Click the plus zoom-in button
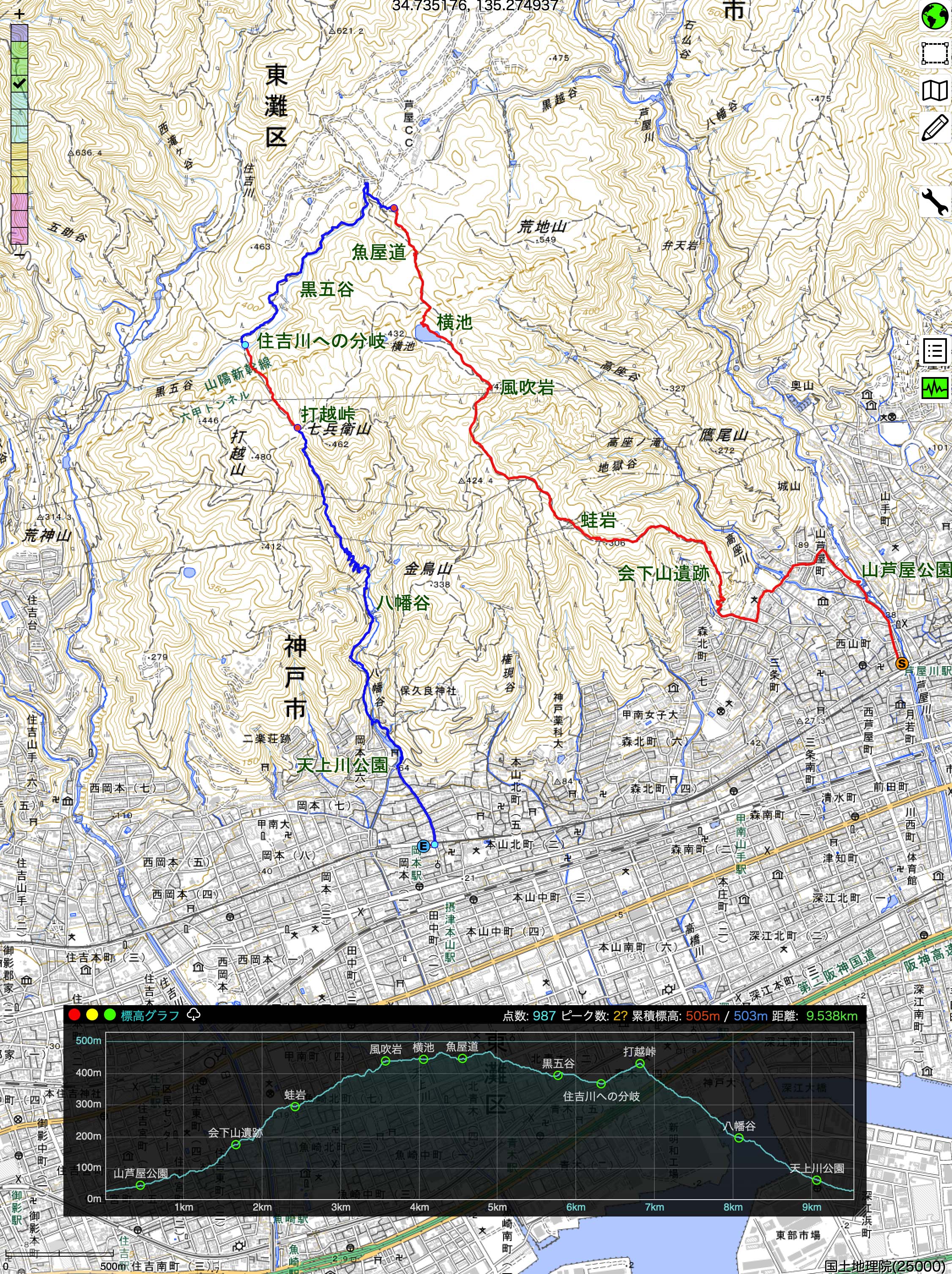This screenshot has width=952, height=1274. click(x=19, y=15)
